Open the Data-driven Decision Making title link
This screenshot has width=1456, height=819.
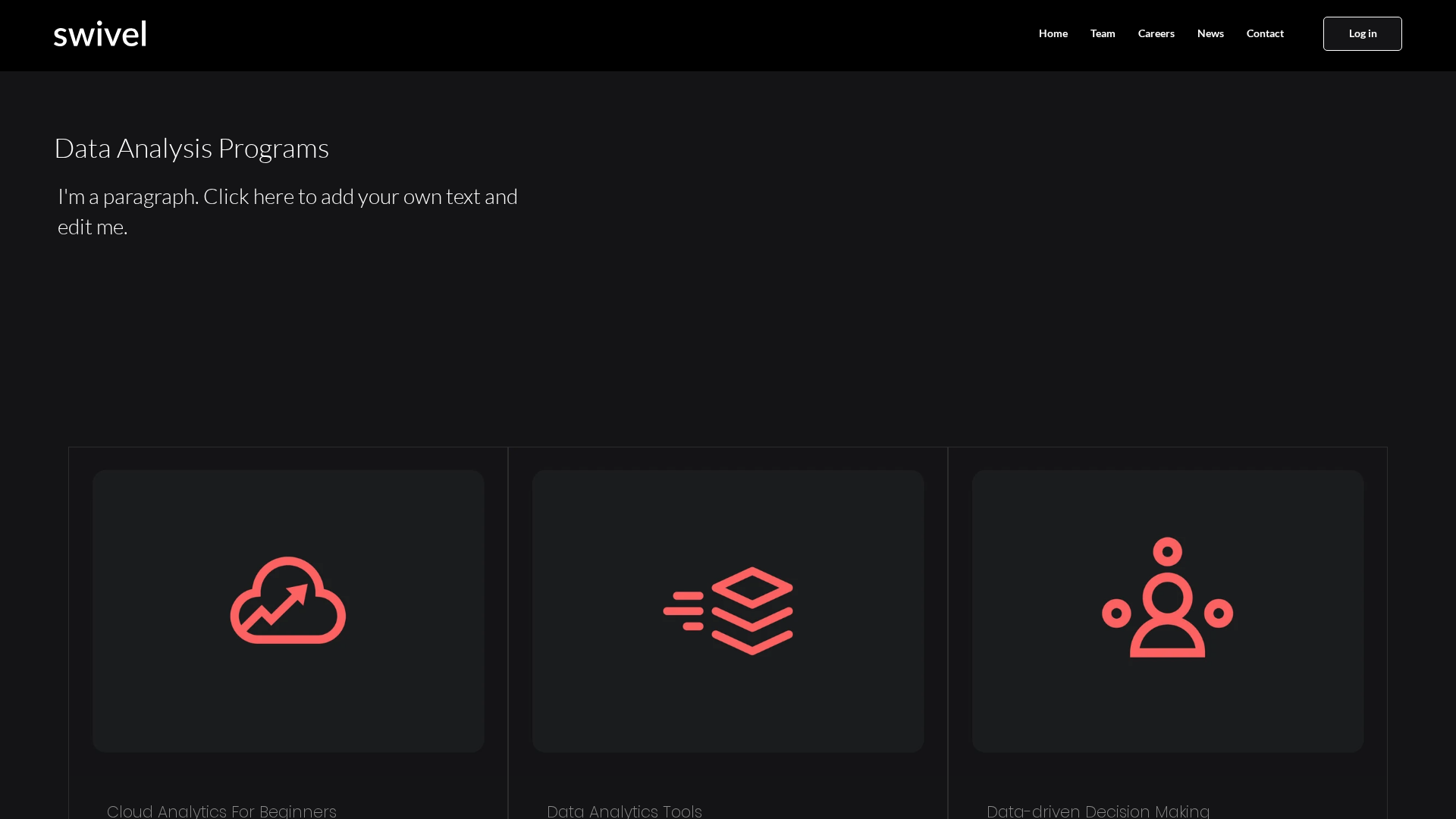[x=1097, y=811]
